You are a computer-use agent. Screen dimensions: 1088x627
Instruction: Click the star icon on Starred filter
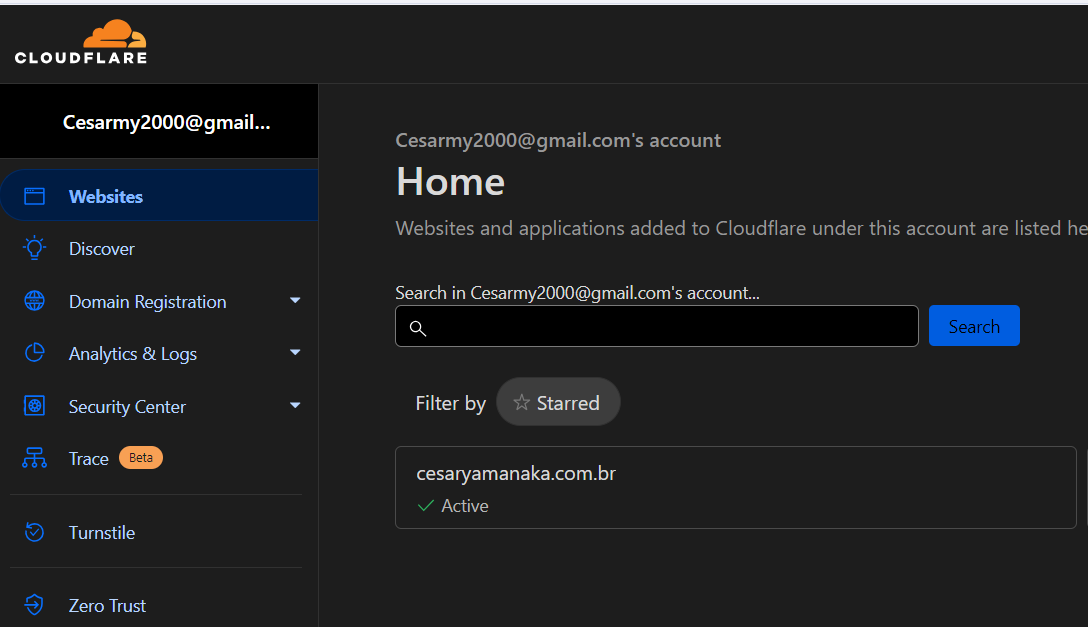click(x=521, y=402)
